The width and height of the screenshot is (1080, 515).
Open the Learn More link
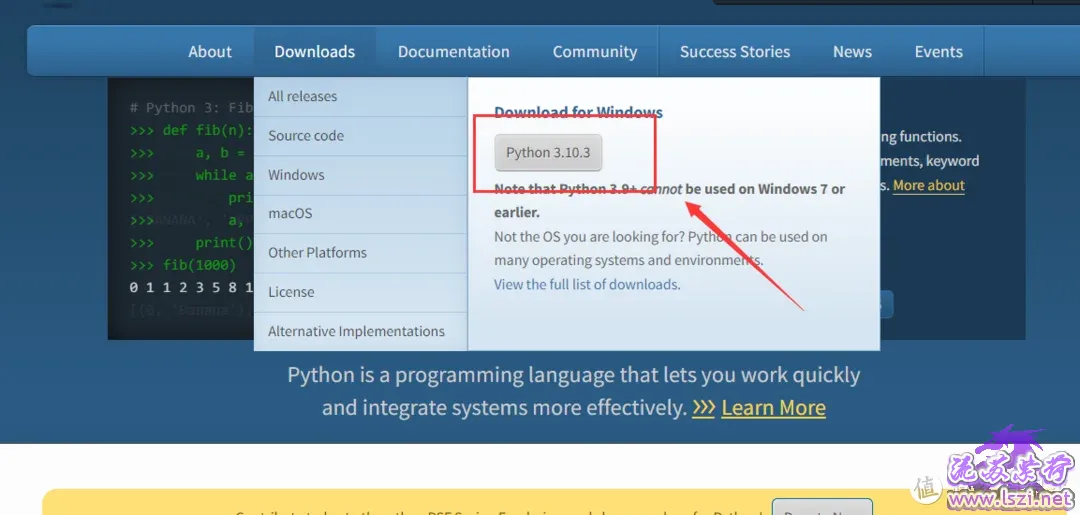773,408
